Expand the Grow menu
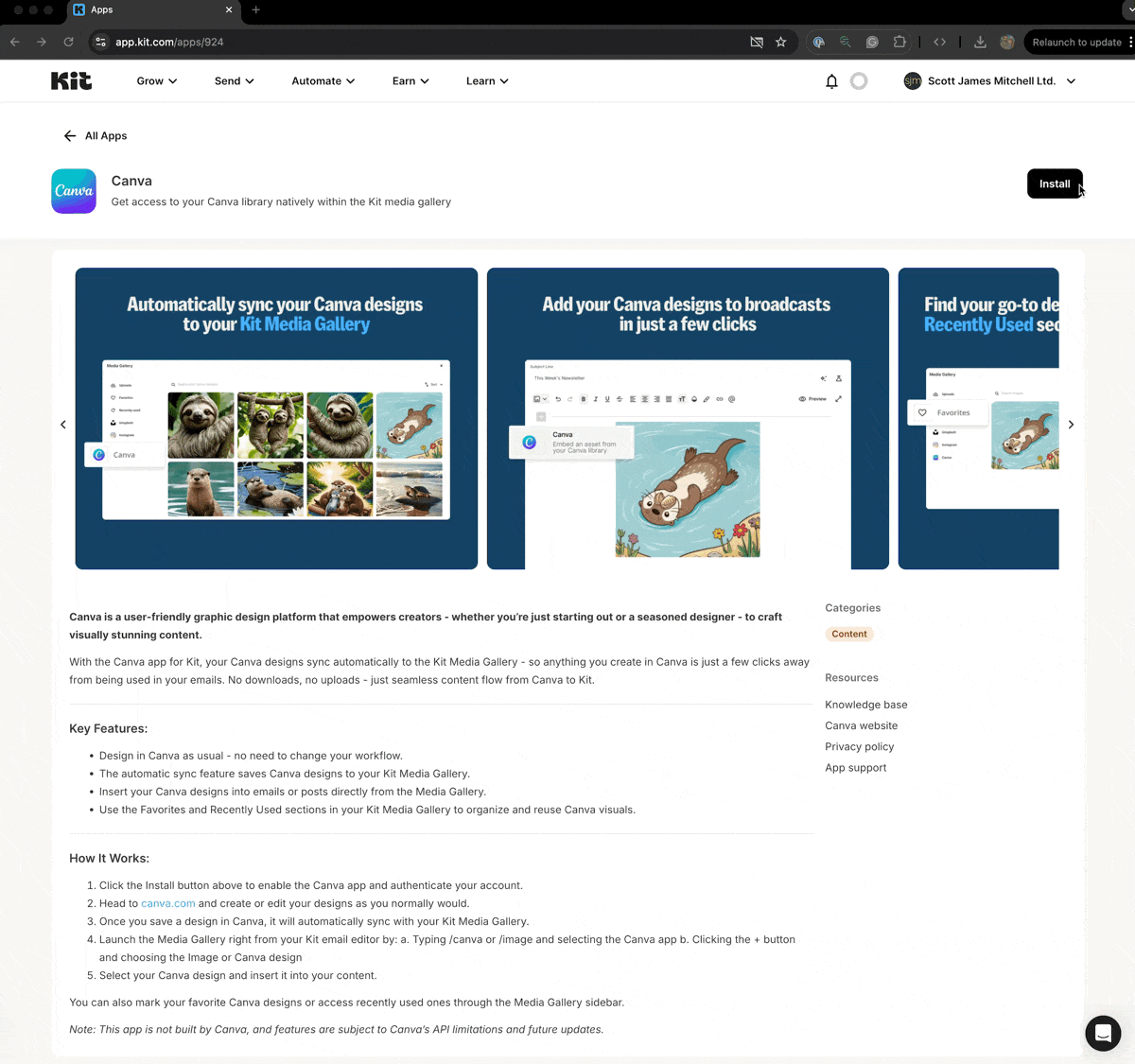1135x1064 pixels. tap(157, 81)
